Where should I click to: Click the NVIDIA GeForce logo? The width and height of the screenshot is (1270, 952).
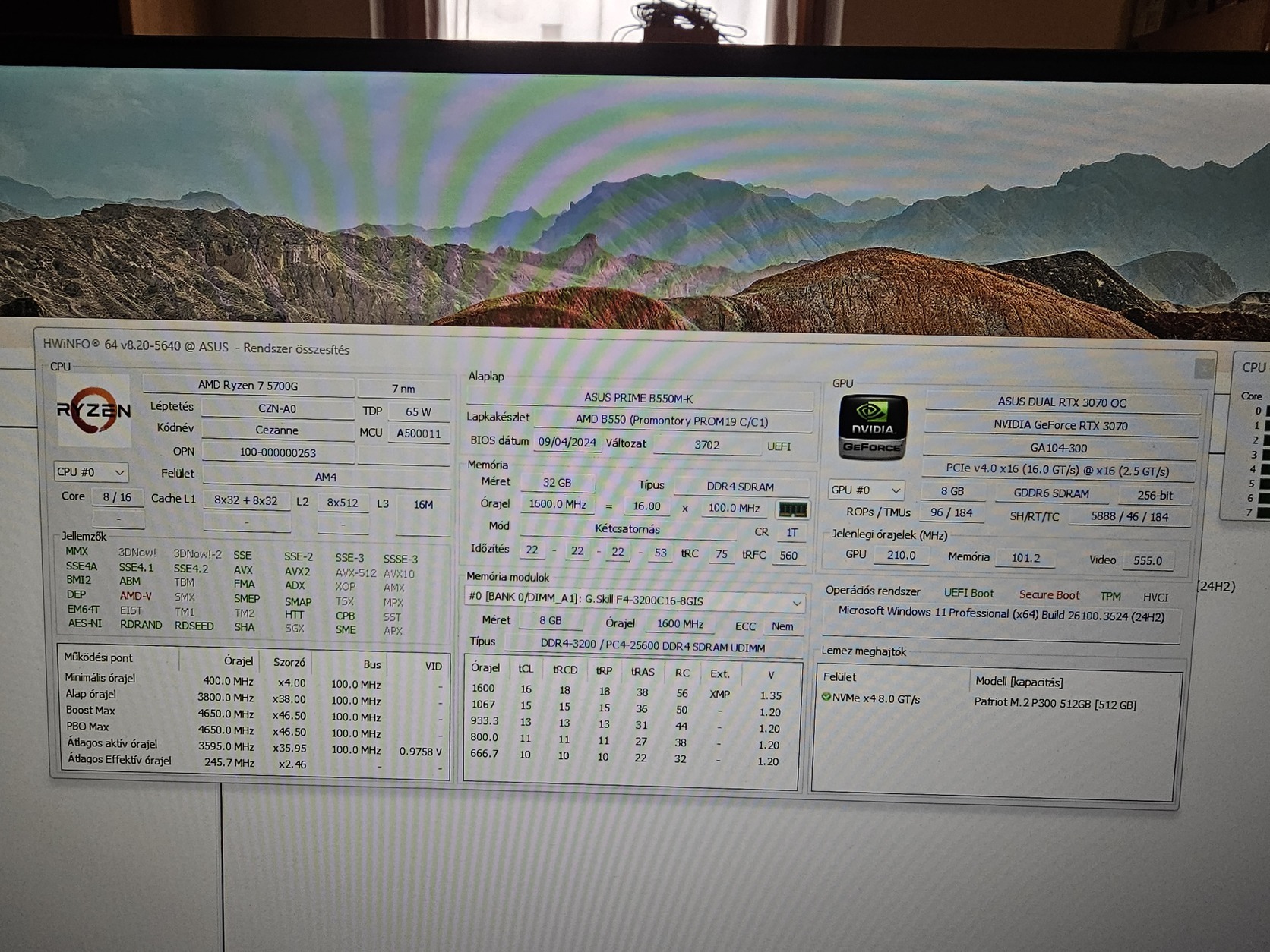(x=873, y=427)
